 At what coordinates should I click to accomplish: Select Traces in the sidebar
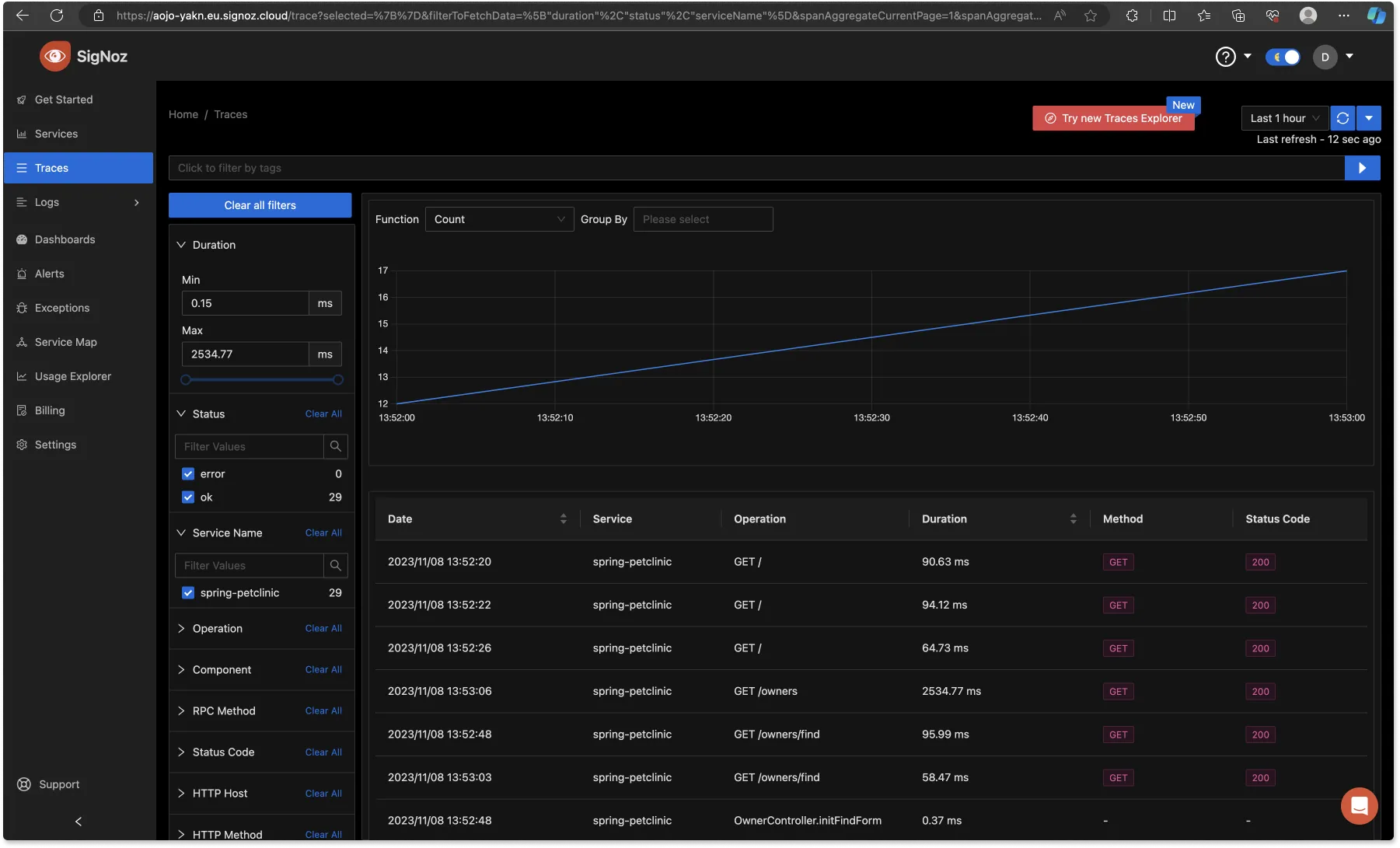[x=79, y=168]
